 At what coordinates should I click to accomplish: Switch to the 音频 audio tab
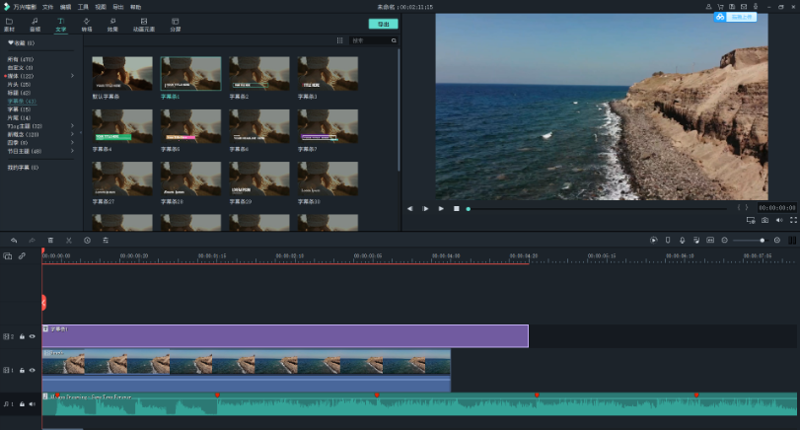[35, 24]
